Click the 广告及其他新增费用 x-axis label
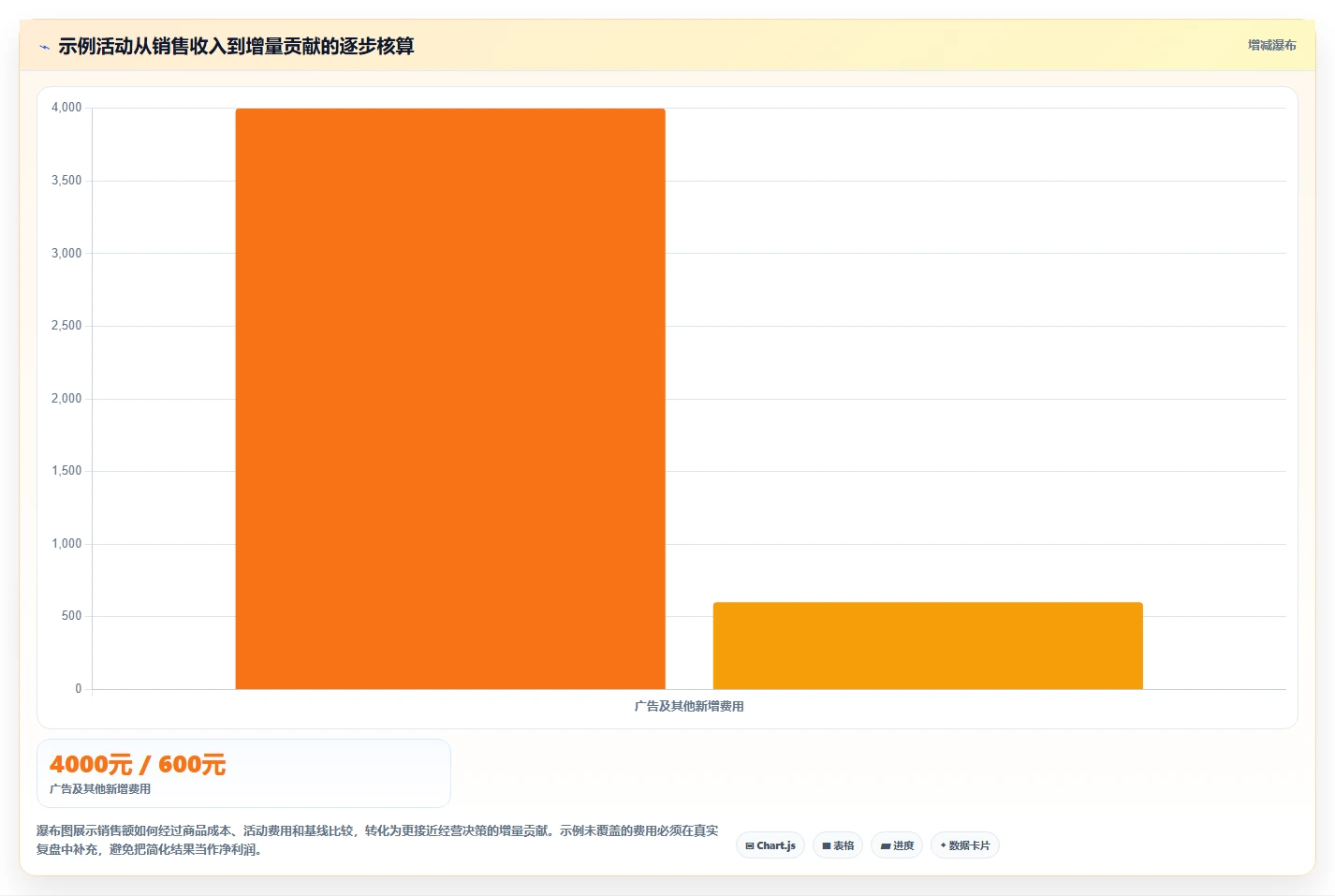The height and width of the screenshot is (896, 1335). click(689, 706)
